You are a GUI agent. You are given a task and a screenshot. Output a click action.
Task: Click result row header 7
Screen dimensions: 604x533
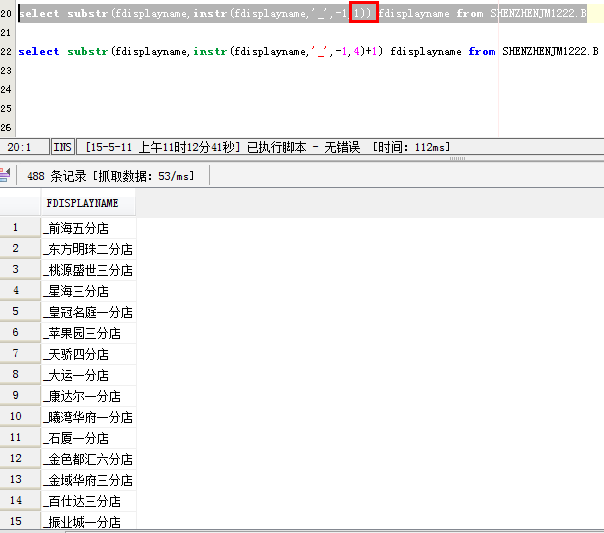(x=20, y=354)
